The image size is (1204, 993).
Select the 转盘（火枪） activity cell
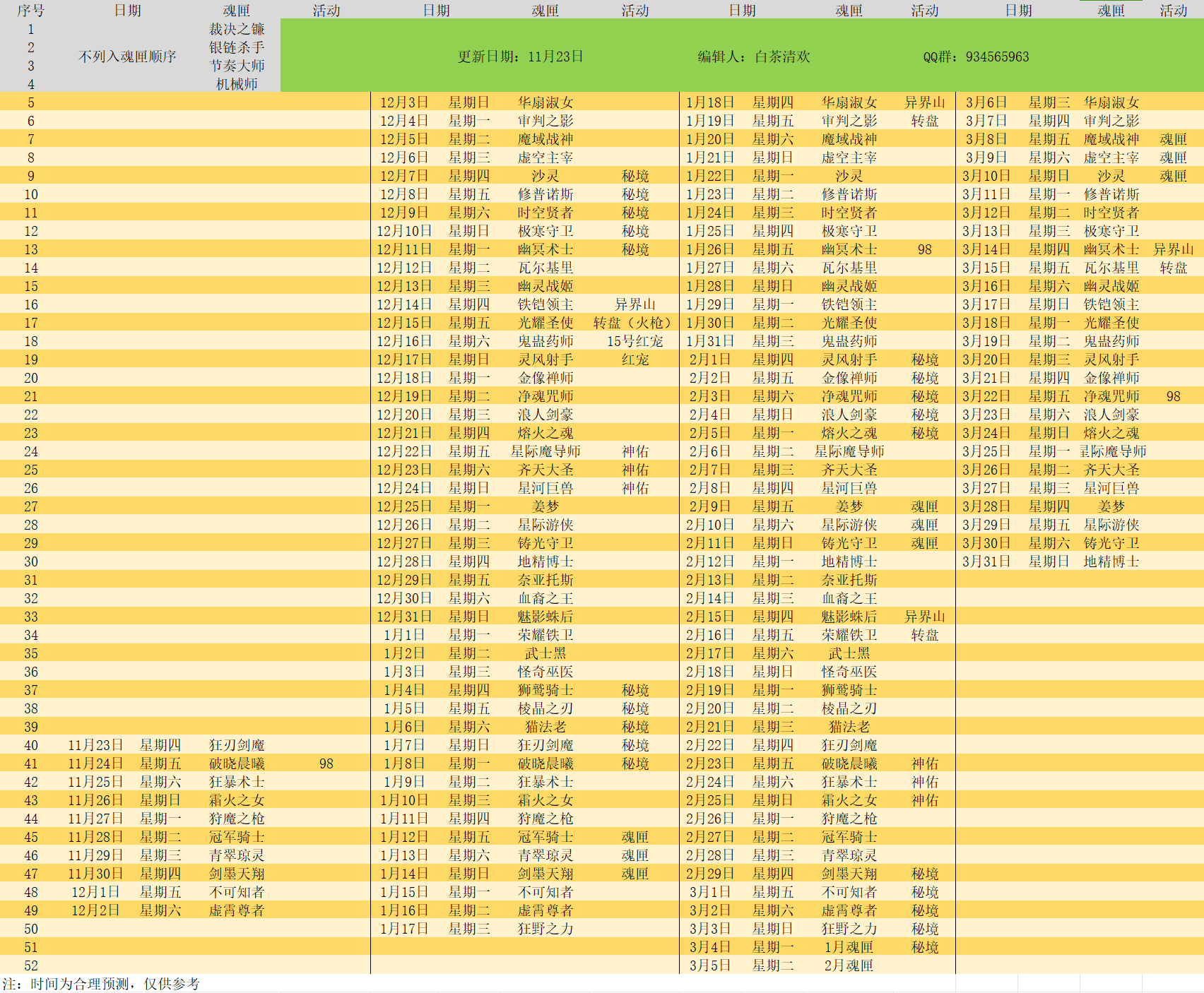tap(635, 323)
